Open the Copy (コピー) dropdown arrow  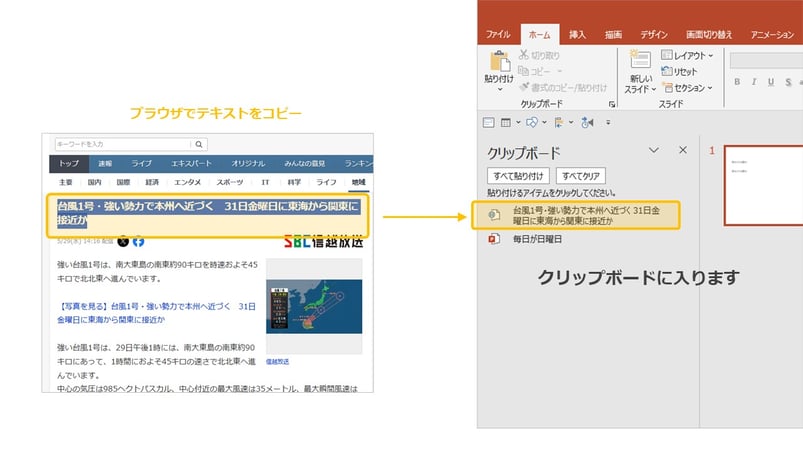pos(559,71)
